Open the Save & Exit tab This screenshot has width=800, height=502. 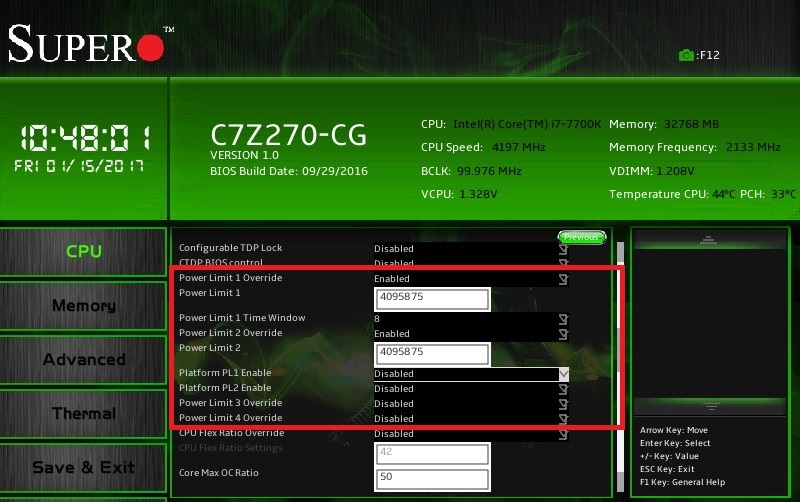tap(83, 468)
